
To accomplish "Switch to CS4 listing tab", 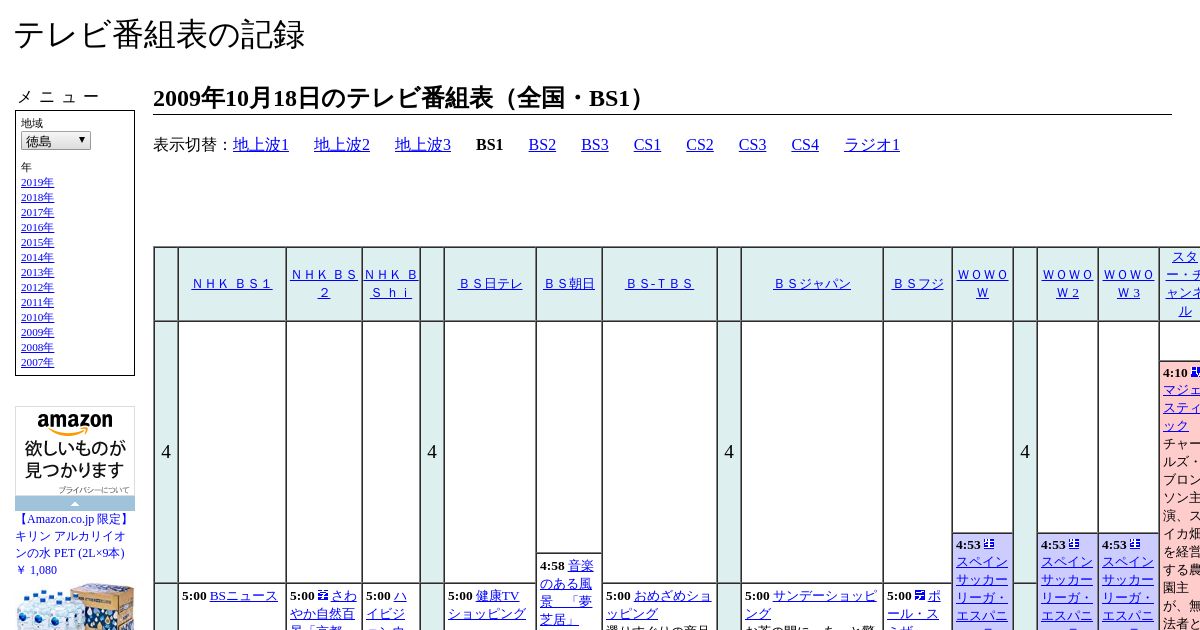I will [x=805, y=145].
